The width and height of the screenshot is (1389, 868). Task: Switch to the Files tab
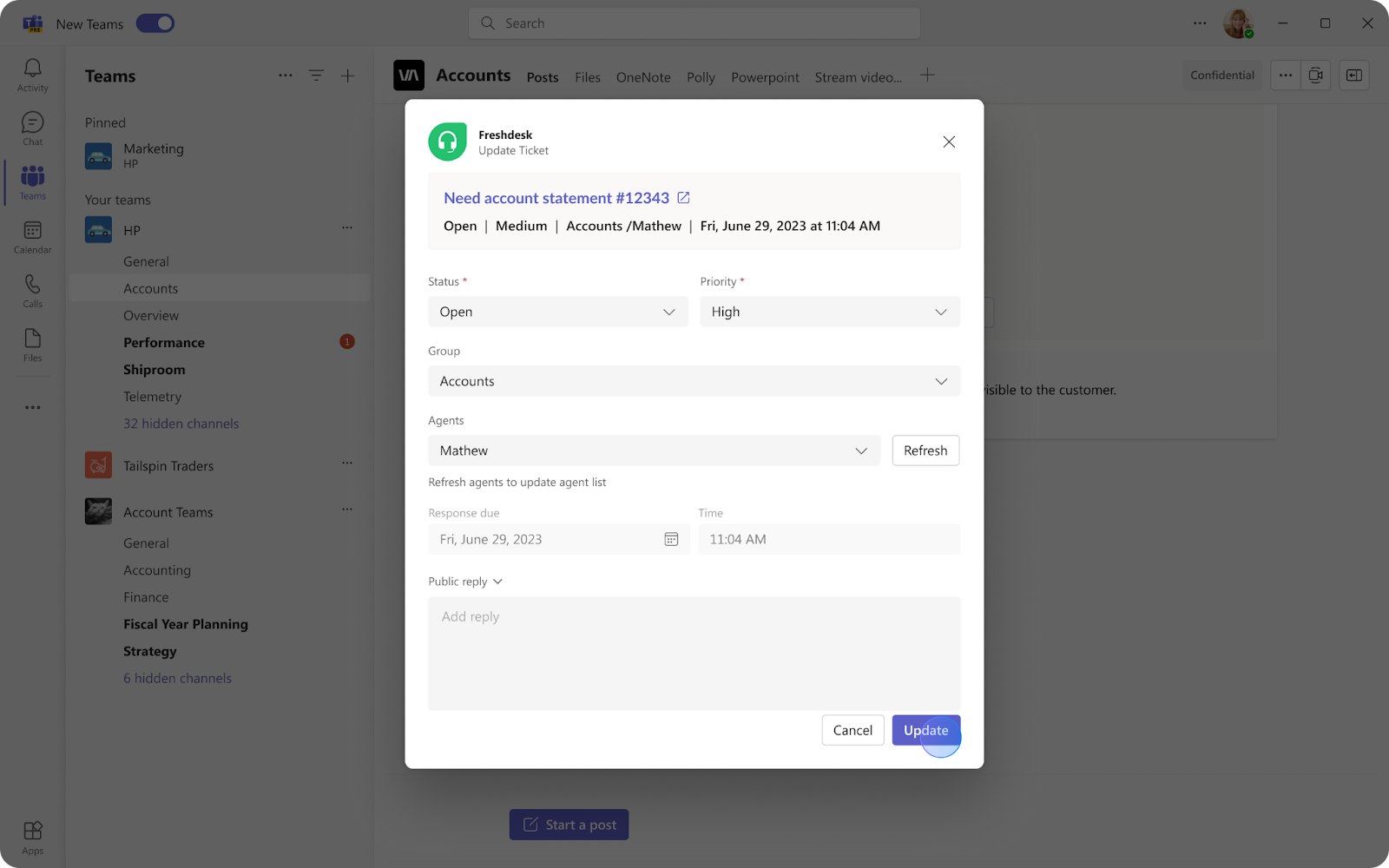point(588,77)
